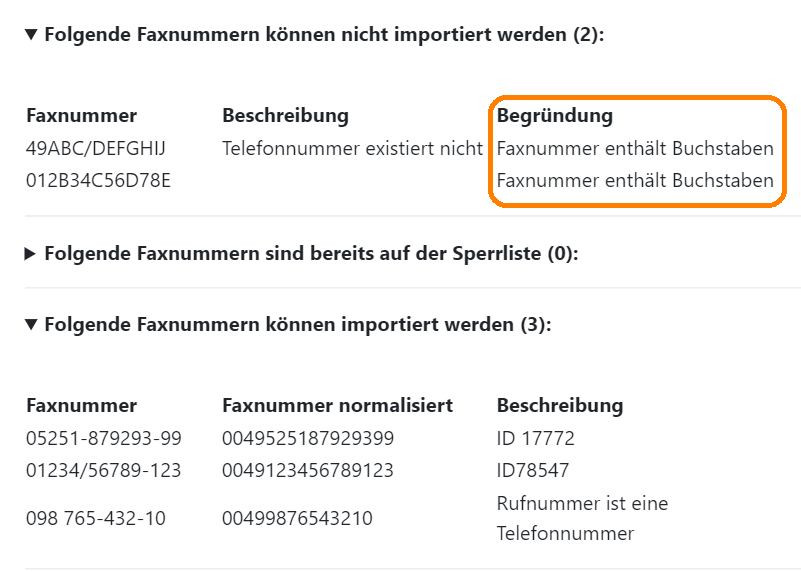
Task: Select the fax number 49ABC/DEFGHIJ
Action: click(x=96, y=149)
